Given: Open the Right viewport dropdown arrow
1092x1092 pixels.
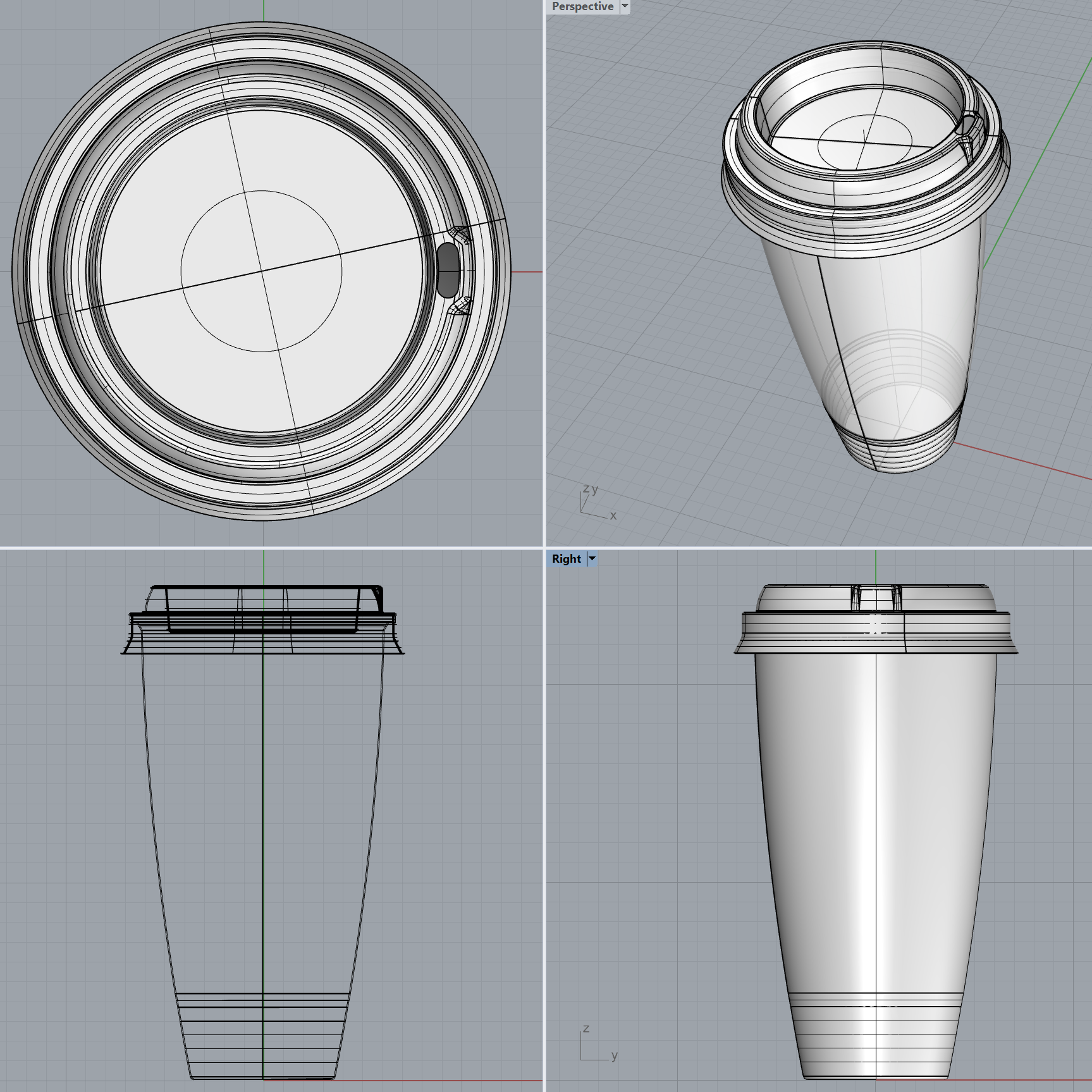Looking at the screenshot, I should point(592,559).
